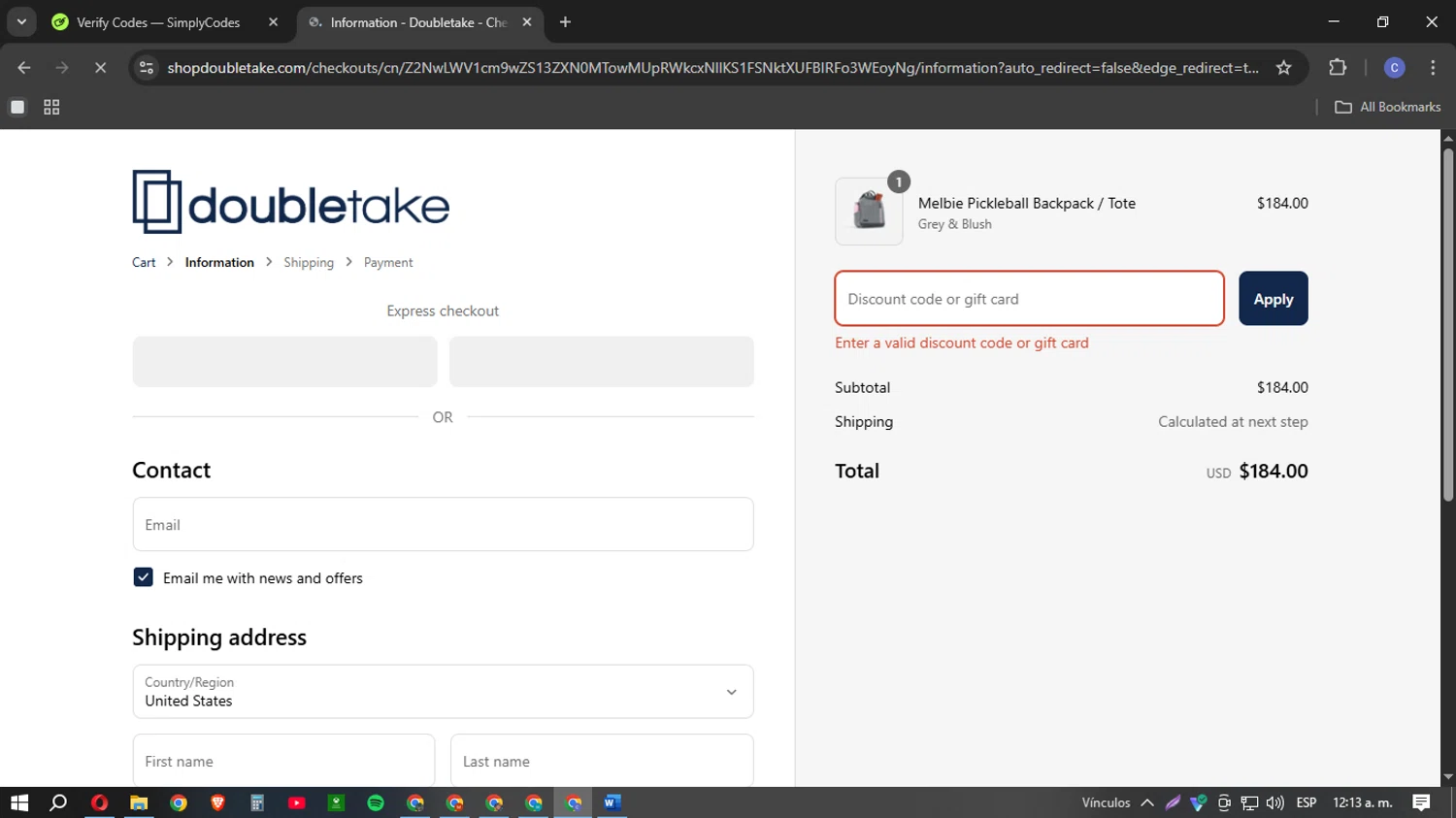Open the Meet Now camera tray icon
This screenshot has height=818, width=1456.
[x=1224, y=802]
